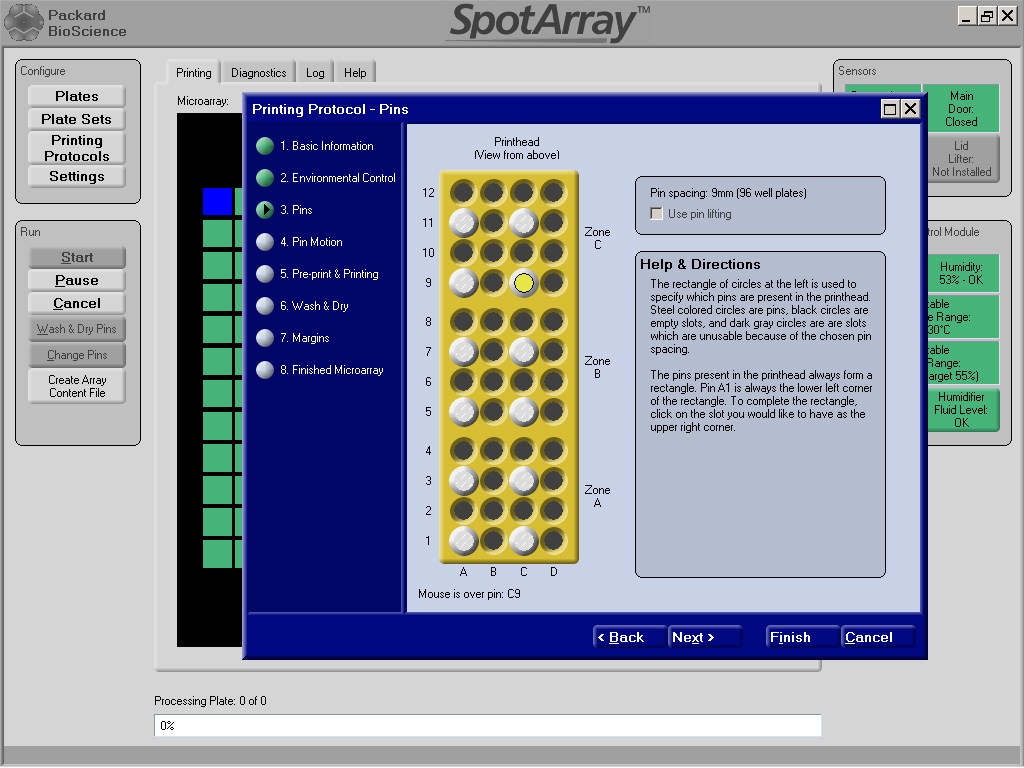
Task: Maximize the Printing Protocol dialog
Action: coord(889,109)
